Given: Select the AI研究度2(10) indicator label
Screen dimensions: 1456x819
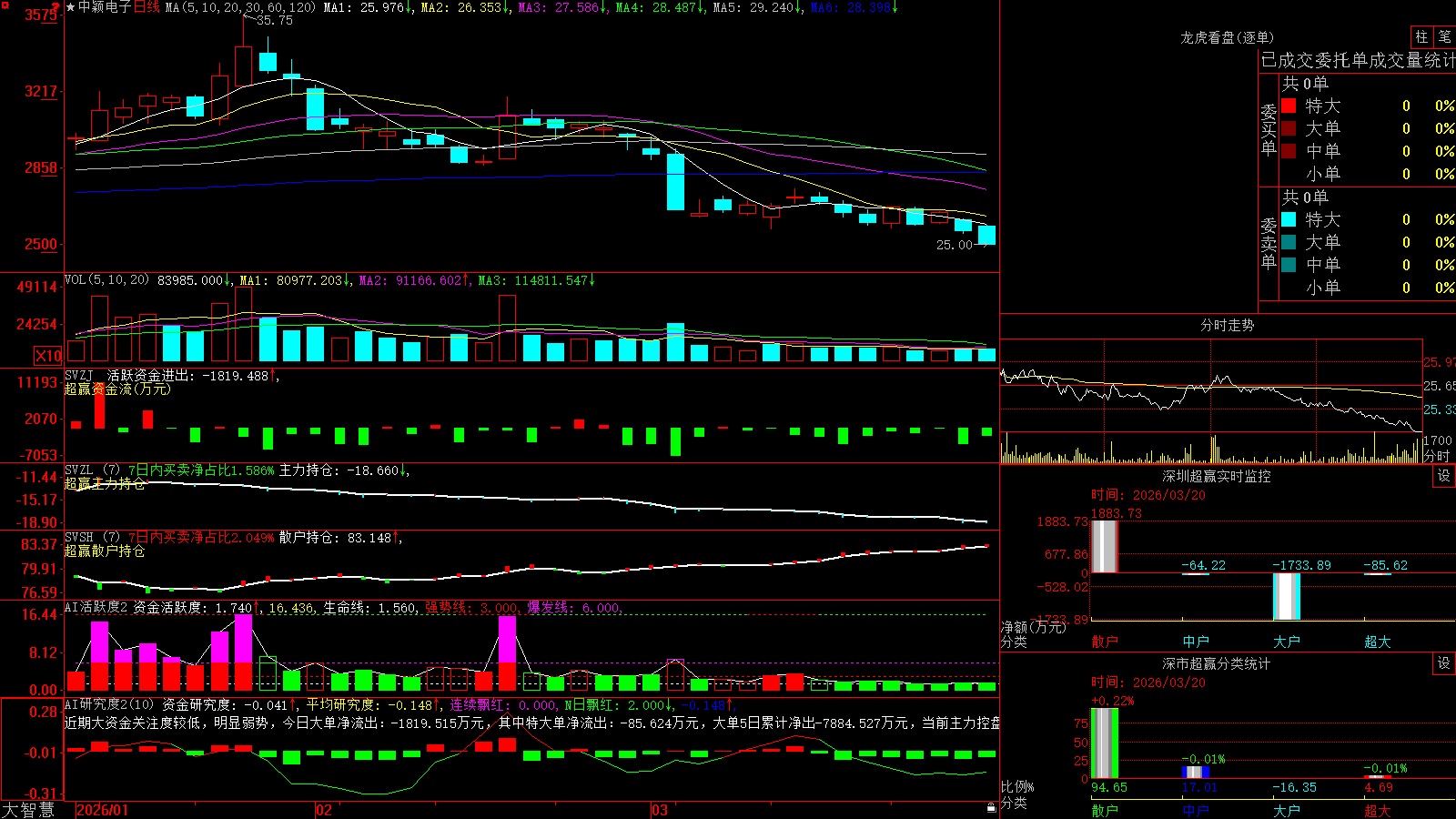Looking at the screenshot, I should pyautogui.click(x=109, y=704).
